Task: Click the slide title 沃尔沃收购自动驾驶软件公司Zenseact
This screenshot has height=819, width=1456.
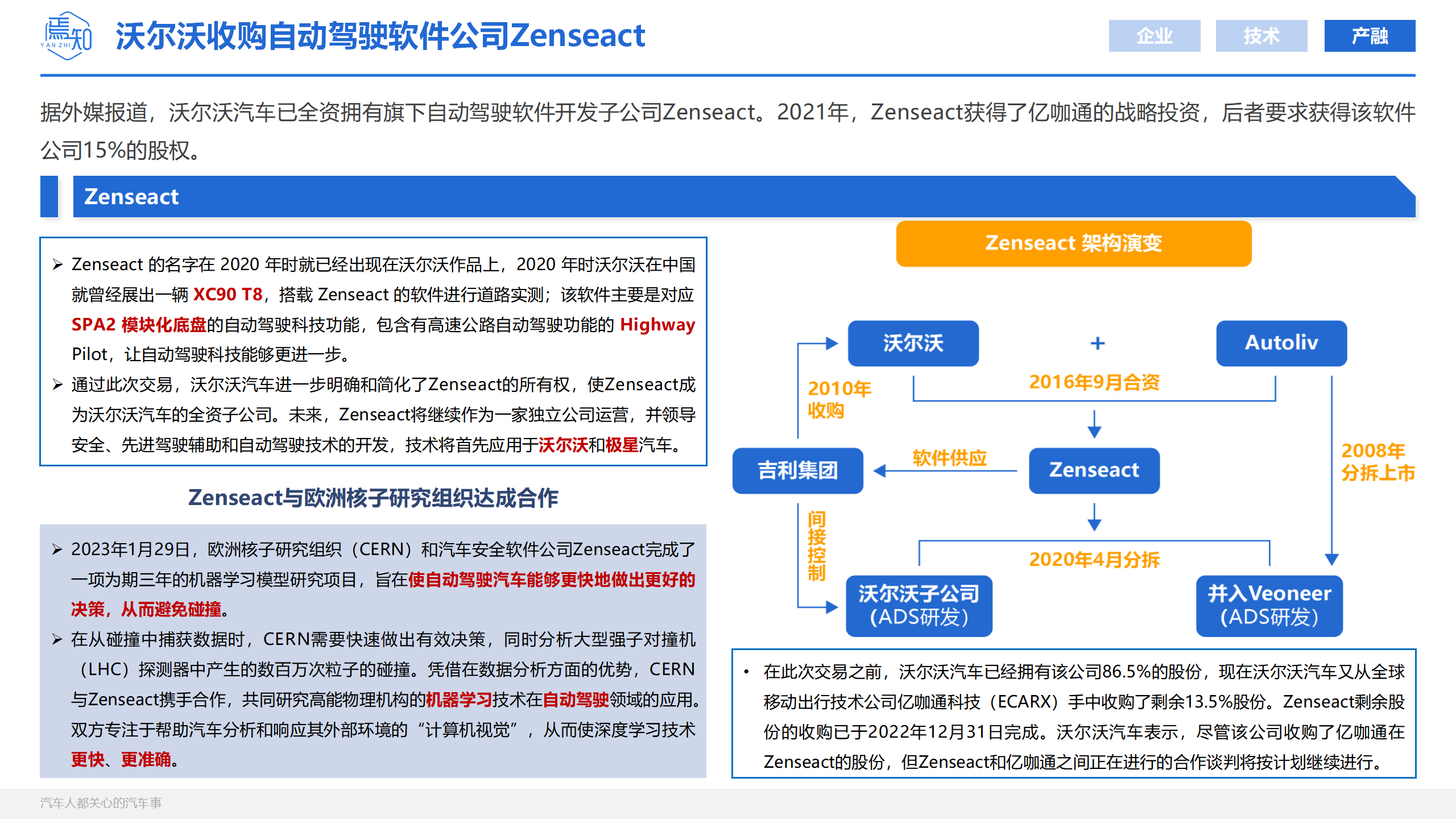Action: click(380, 36)
